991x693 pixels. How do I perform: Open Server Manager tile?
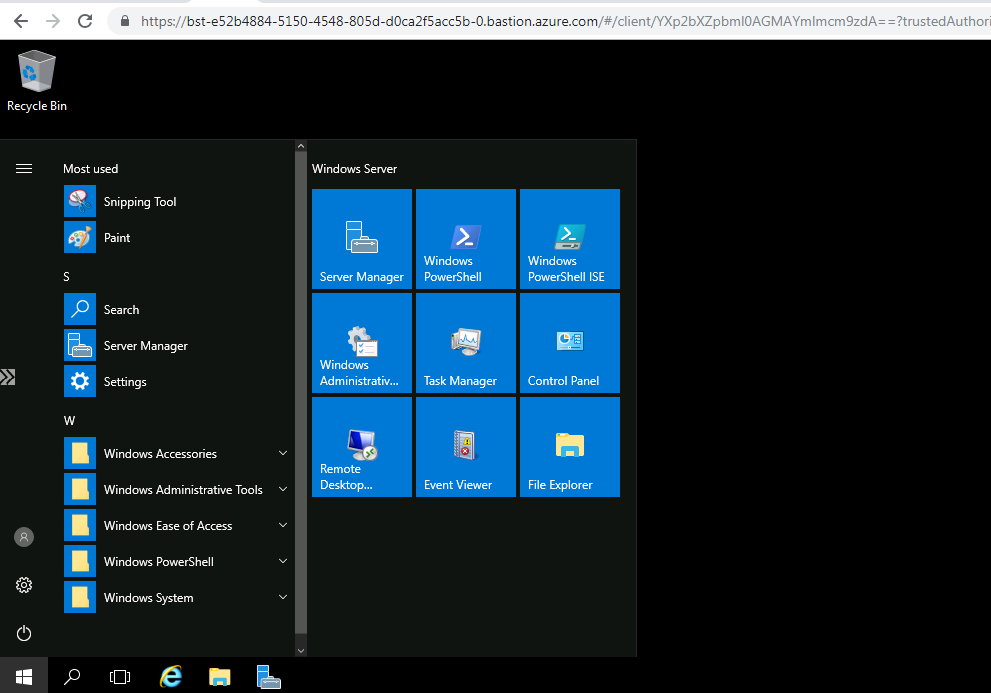(361, 238)
